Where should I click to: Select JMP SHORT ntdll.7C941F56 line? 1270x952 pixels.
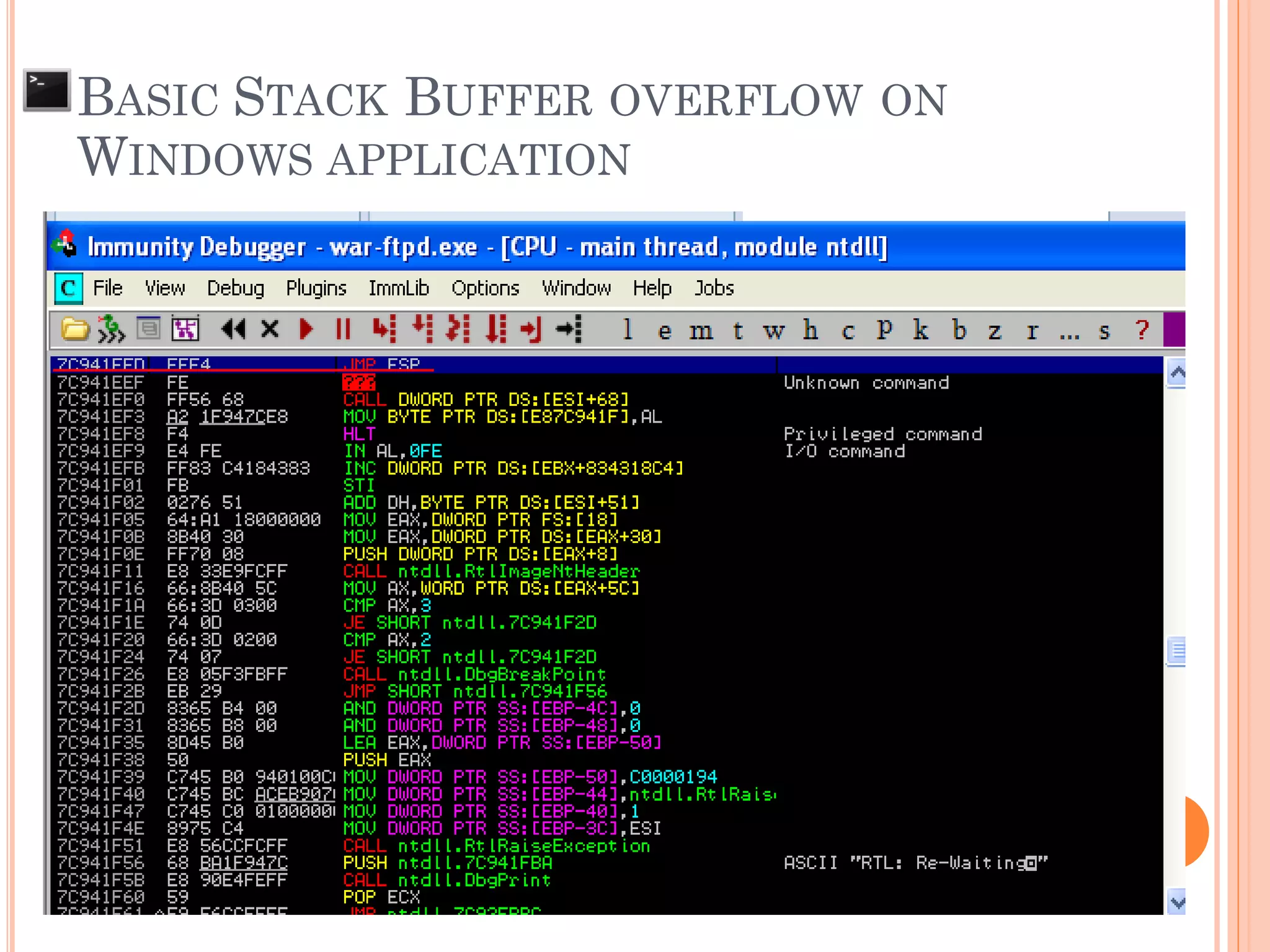[475, 691]
